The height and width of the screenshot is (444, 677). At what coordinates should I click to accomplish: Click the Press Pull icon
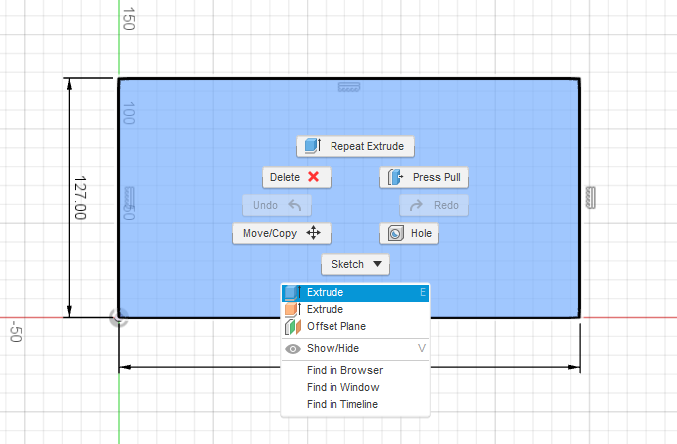pos(396,177)
